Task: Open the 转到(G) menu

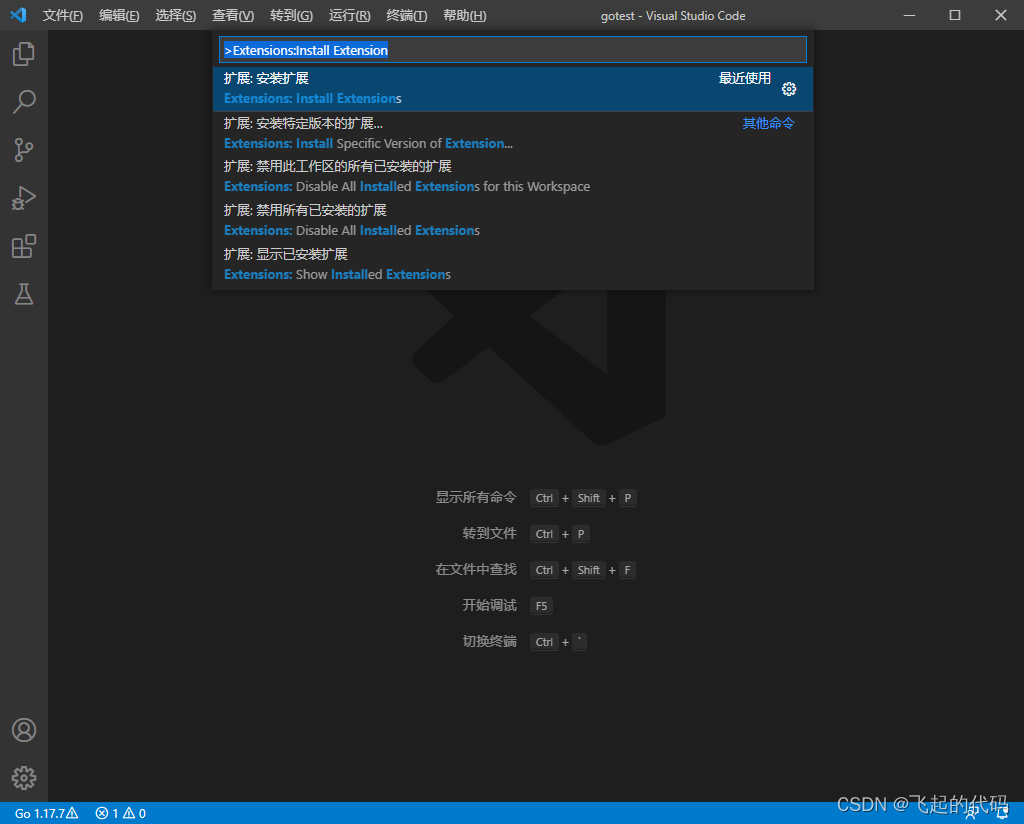Action: point(291,16)
